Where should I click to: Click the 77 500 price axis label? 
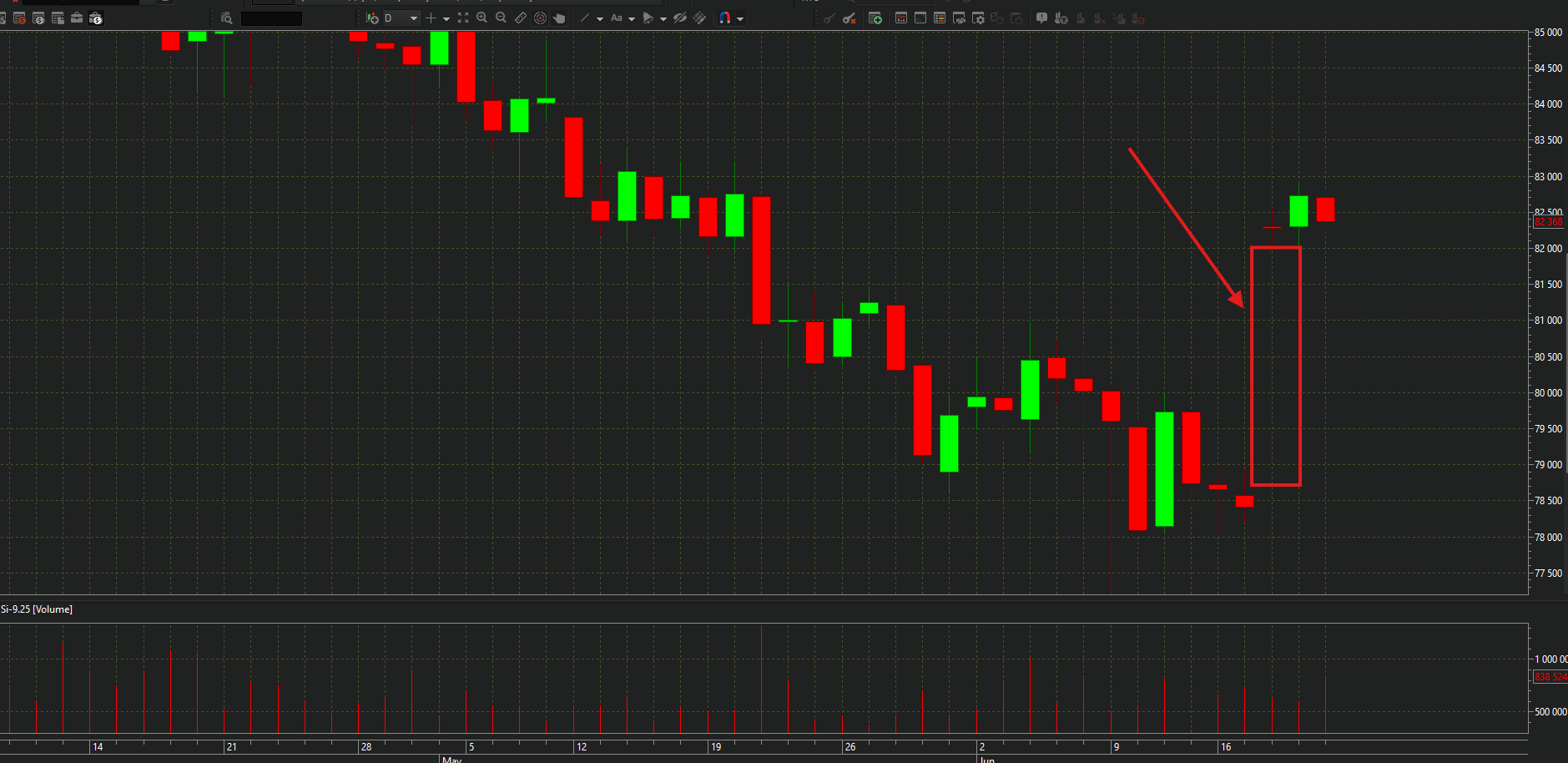point(1548,574)
